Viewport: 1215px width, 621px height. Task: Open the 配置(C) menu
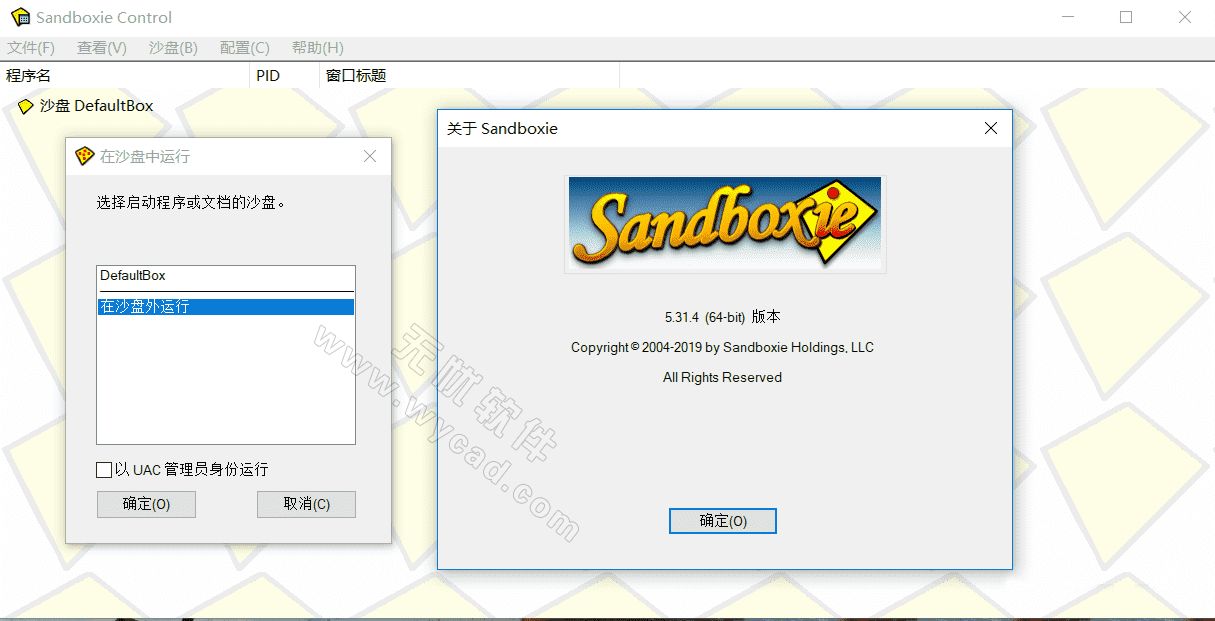[x=245, y=48]
